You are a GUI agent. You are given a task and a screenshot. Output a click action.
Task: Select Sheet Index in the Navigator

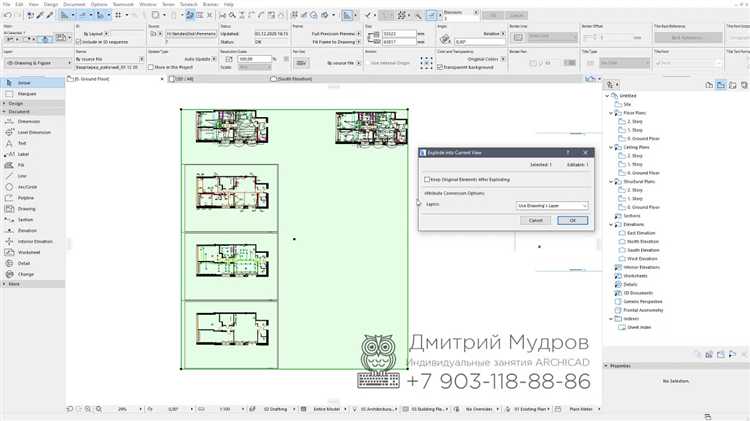(x=639, y=328)
